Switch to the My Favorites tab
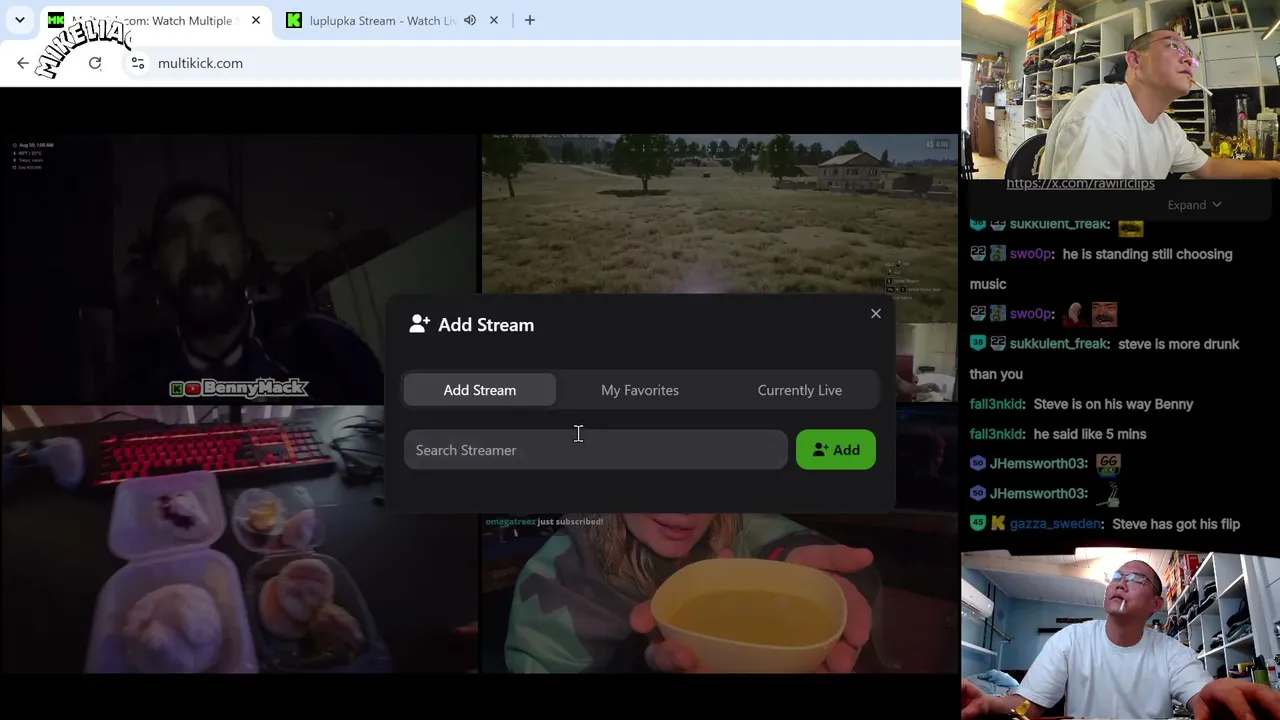Image resolution: width=1280 pixels, height=720 pixels. [640, 390]
